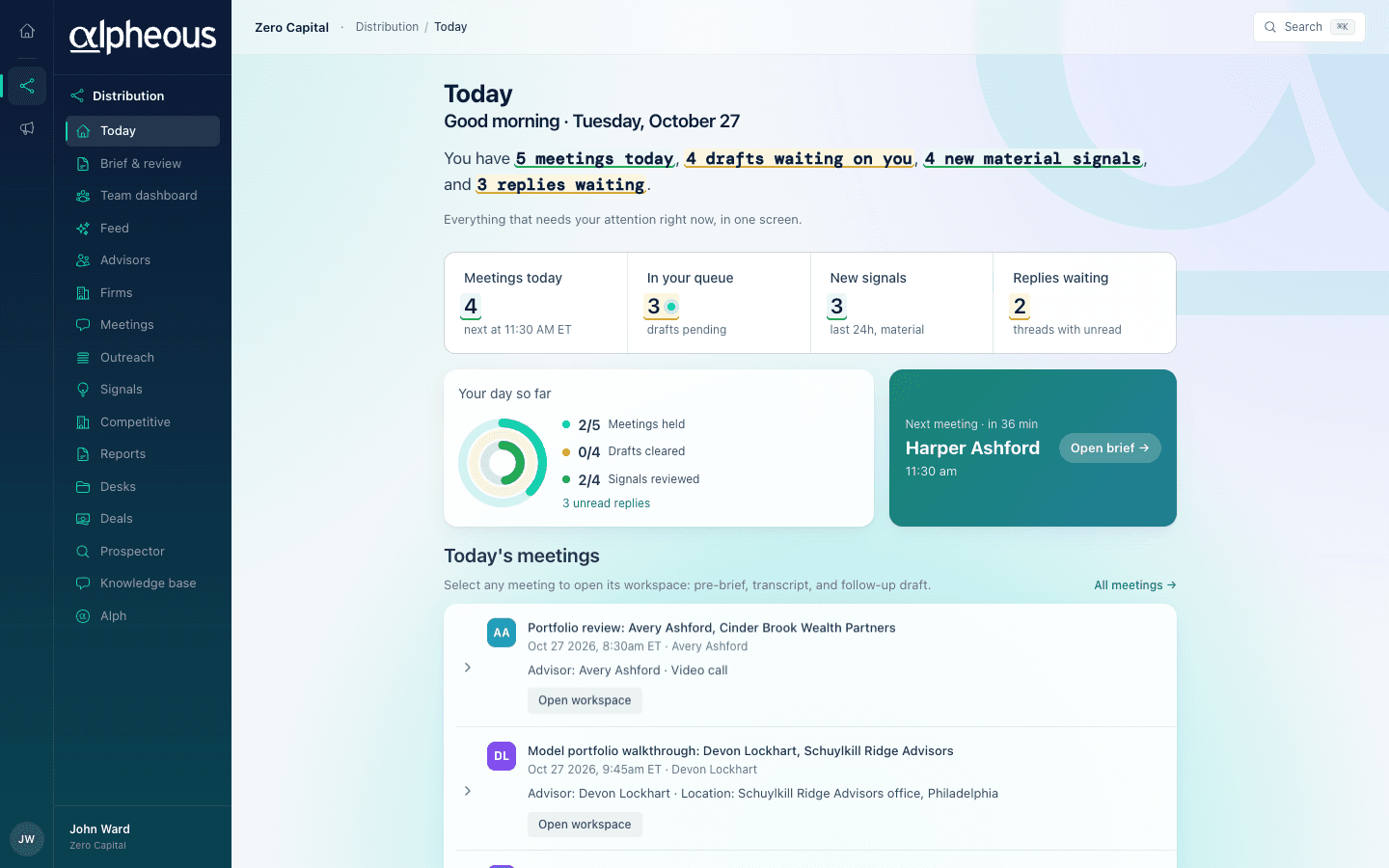Viewport: 1389px width, 868px height.
Task: Follow the All meetings link
Action: point(1135,585)
